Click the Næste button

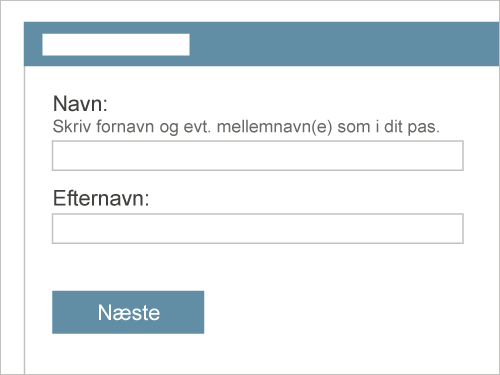(x=128, y=312)
